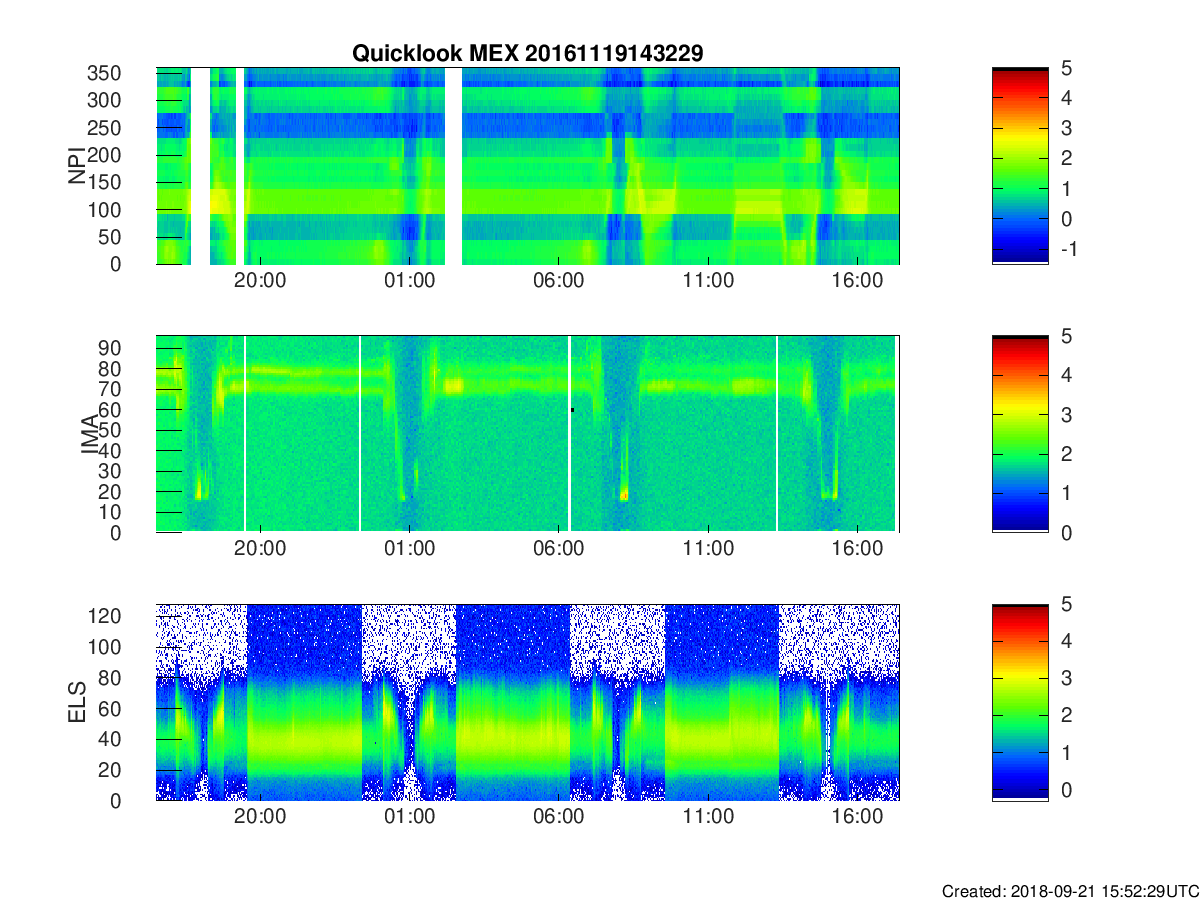Click the 20:00 tick under NPI plot
The height and width of the screenshot is (900, 1200).
pyautogui.click(x=260, y=281)
